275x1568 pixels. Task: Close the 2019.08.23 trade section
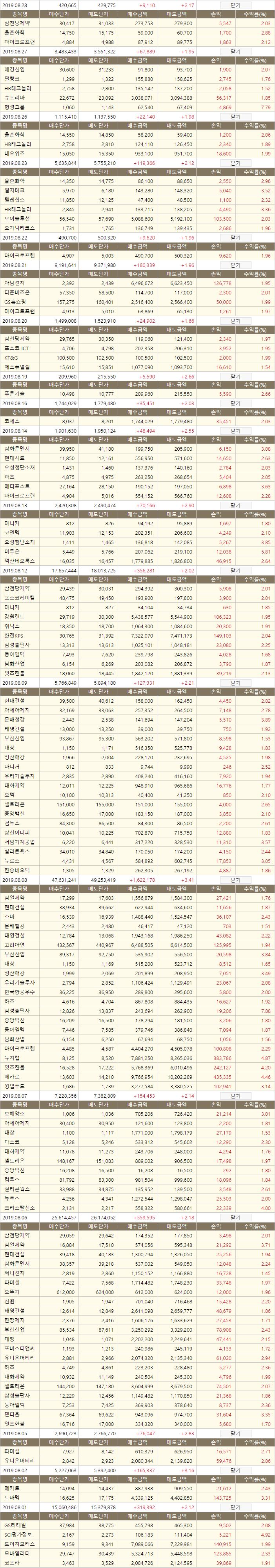pyautogui.click(x=235, y=163)
